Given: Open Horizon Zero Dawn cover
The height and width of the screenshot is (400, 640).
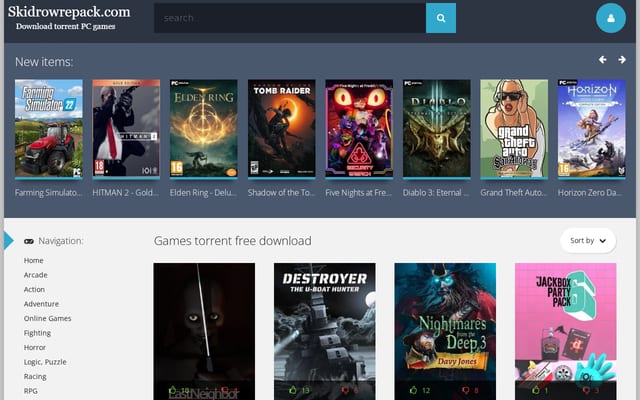Looking at the screenshot, I should [592, 128].
